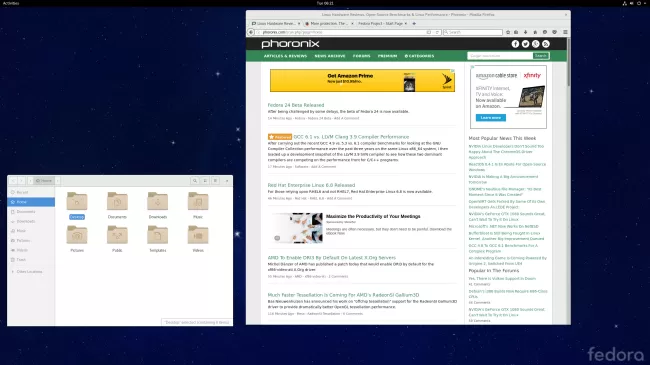Screen dimensions: 650x365
Task: Click the green Search button
Action: click(541, 56)
